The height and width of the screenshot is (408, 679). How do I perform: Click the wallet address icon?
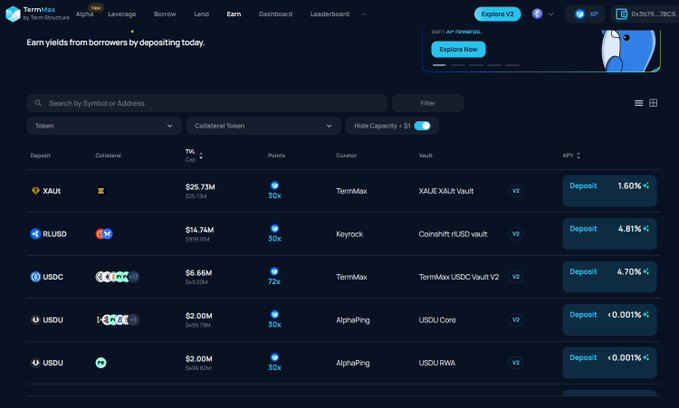click(621, 14)
